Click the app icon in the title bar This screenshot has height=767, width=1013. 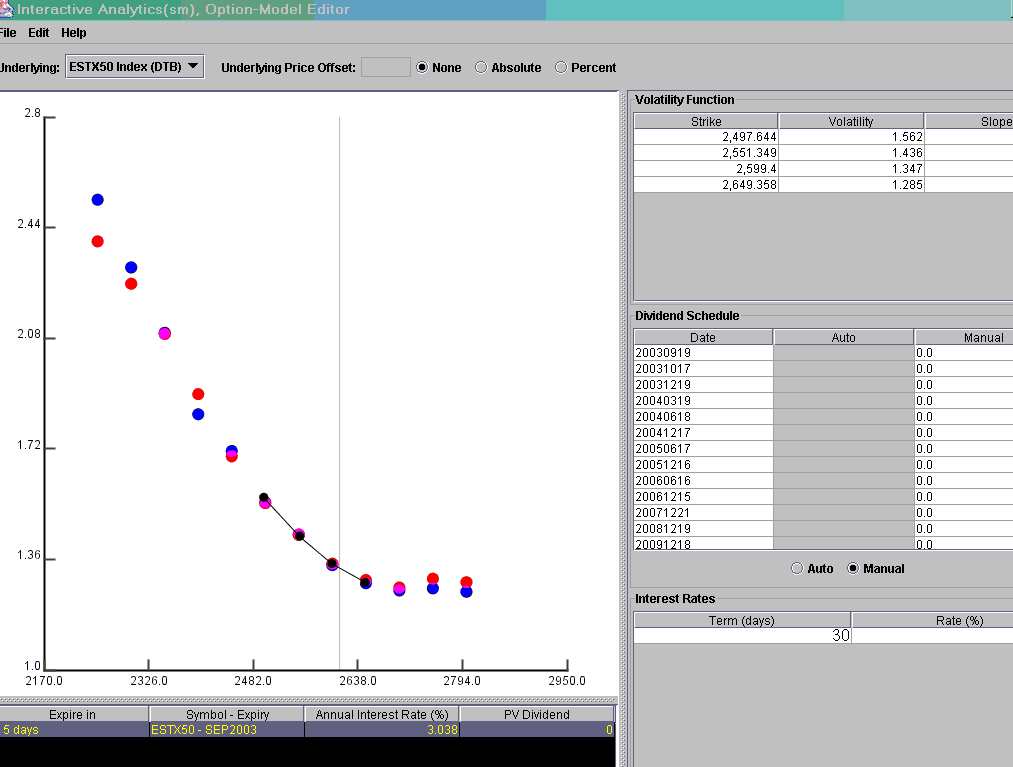6,10
